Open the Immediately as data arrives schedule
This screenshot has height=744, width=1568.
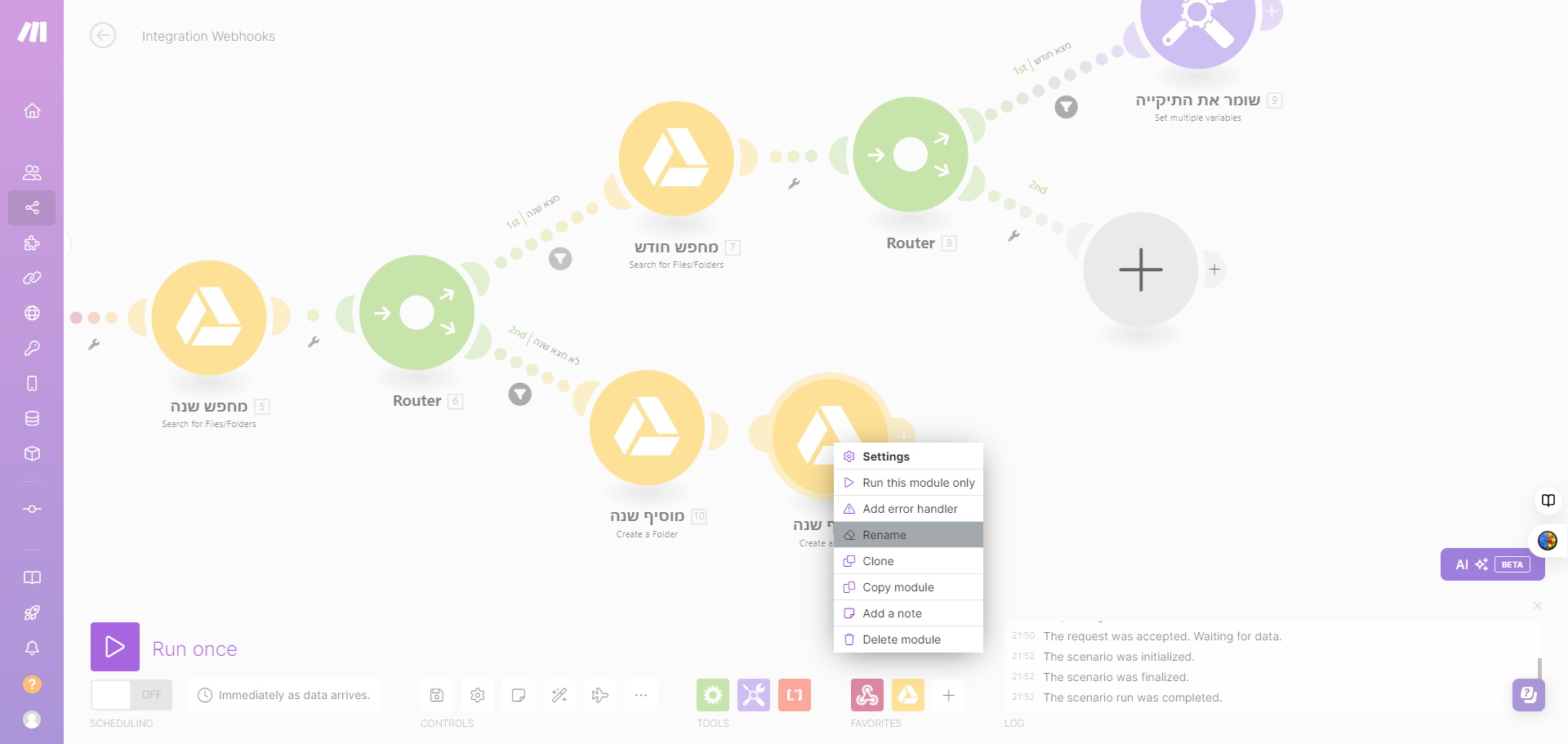click(x=284, y=695)
